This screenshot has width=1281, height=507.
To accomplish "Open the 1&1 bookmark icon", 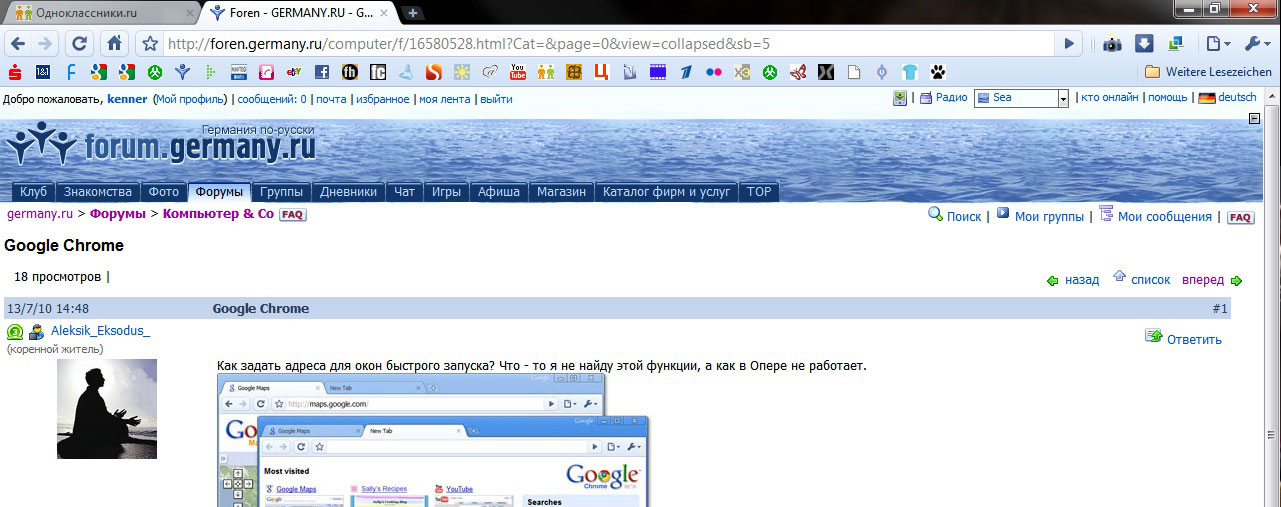I will (42, 72).
